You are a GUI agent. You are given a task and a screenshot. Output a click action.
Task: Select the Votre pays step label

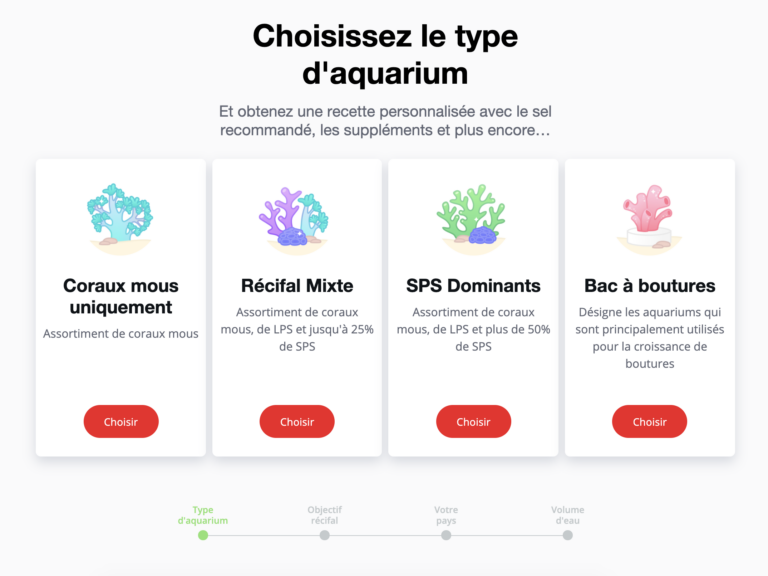pyautogui.click(x=446, y=515)
